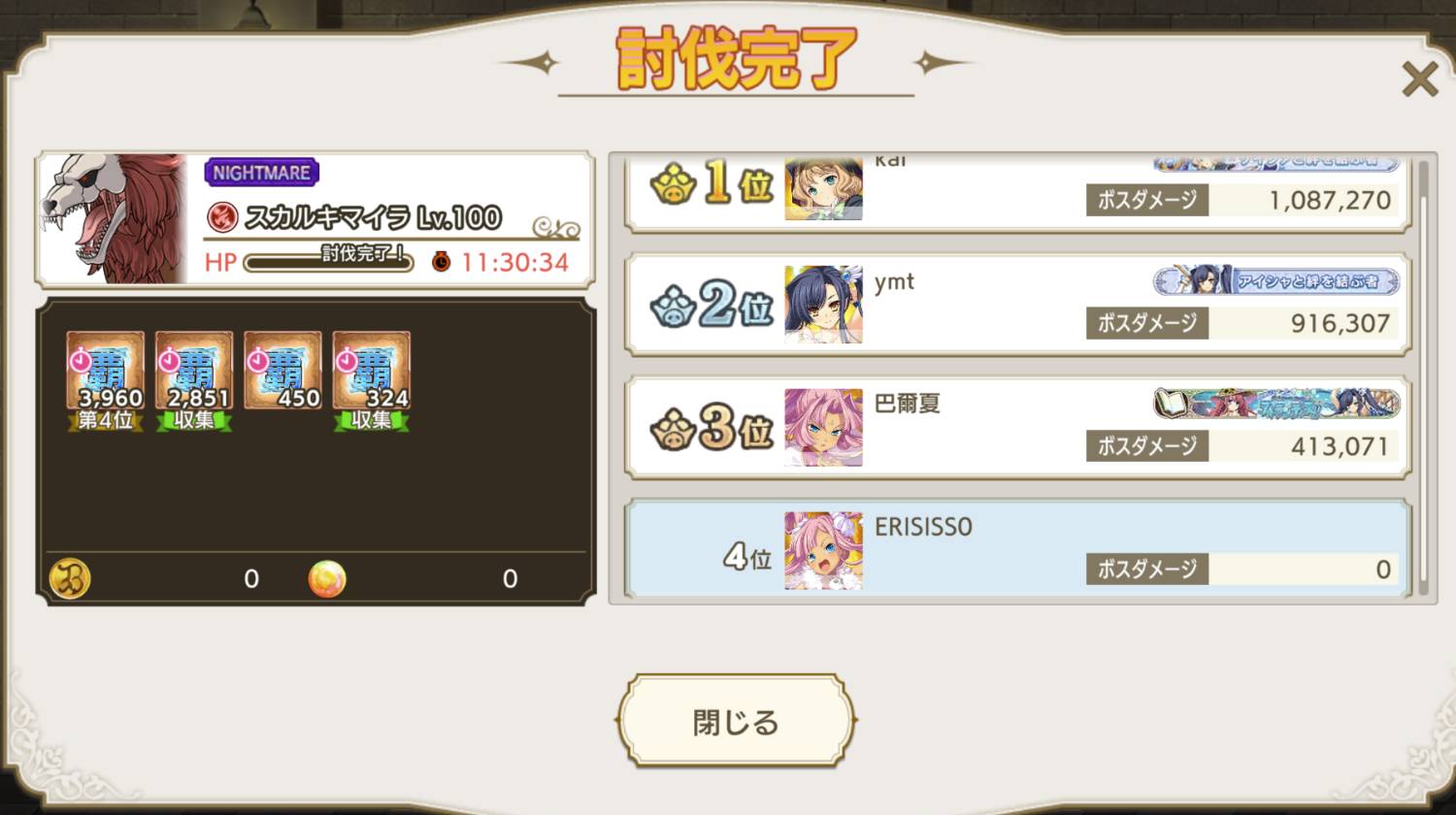
Task: Click the ranking list scrollbar
Action: [1424, 378]
